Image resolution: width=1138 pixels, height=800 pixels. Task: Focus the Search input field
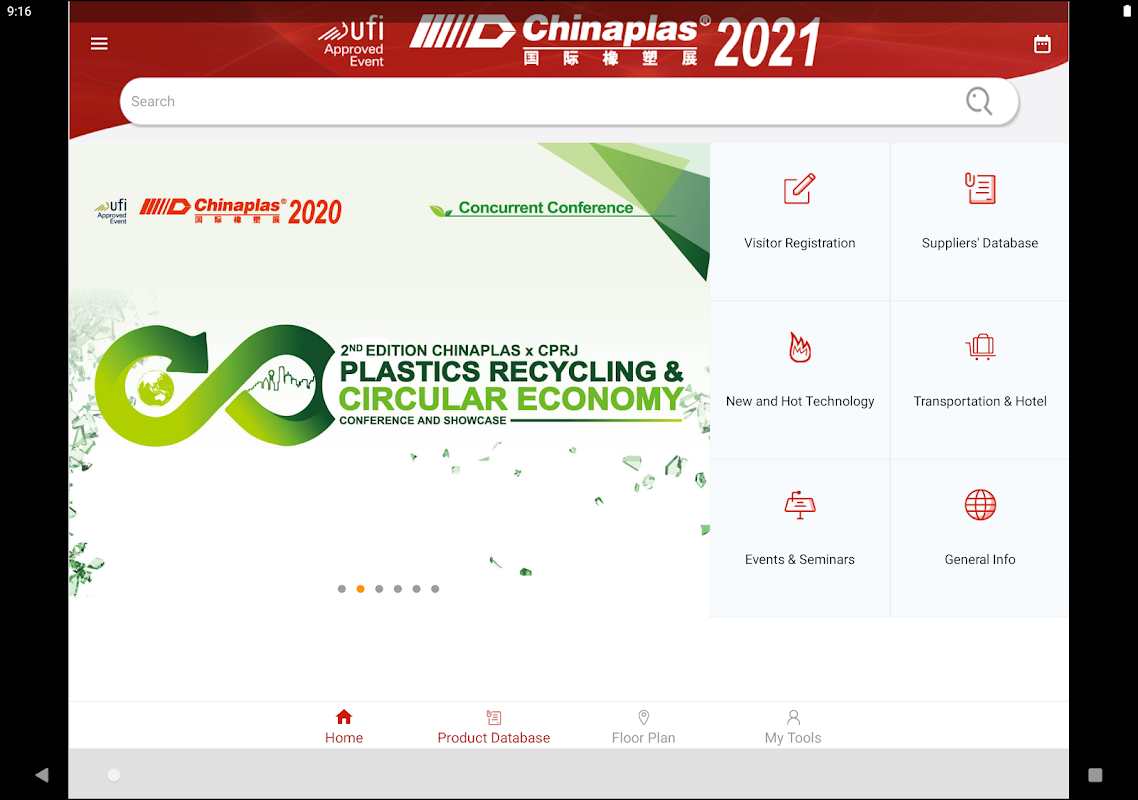click(x=569, y=102)
